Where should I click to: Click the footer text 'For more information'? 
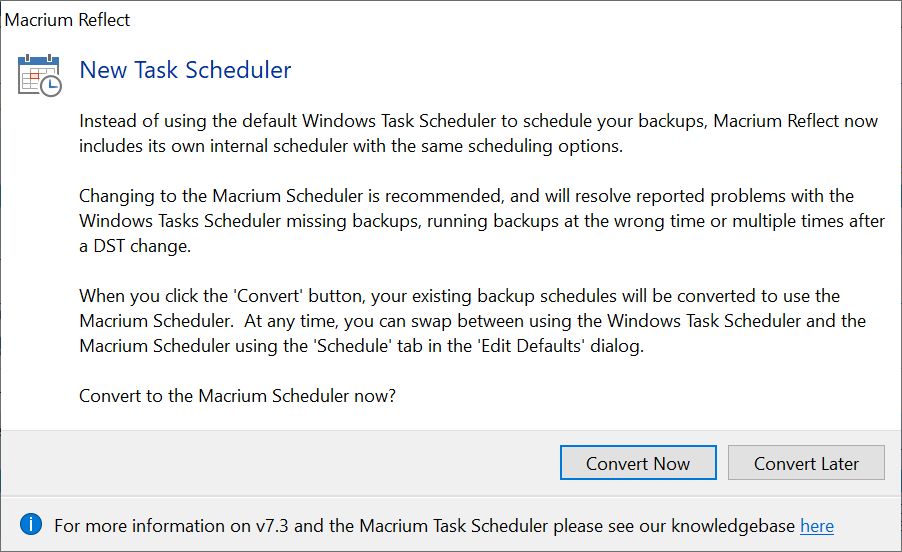(x=444, y=526)
